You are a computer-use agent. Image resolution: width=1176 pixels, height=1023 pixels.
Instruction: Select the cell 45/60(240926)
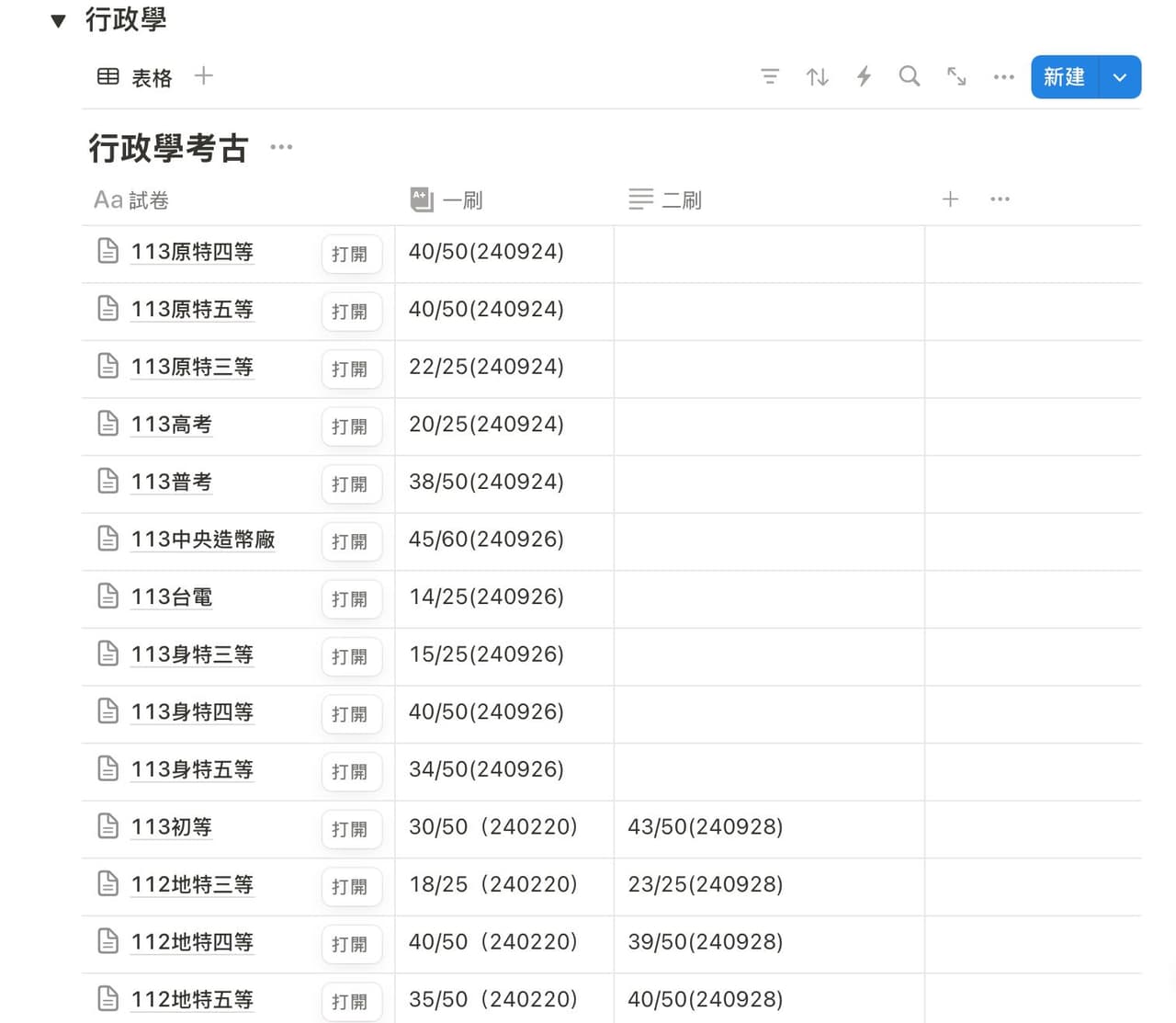point(504,541)
